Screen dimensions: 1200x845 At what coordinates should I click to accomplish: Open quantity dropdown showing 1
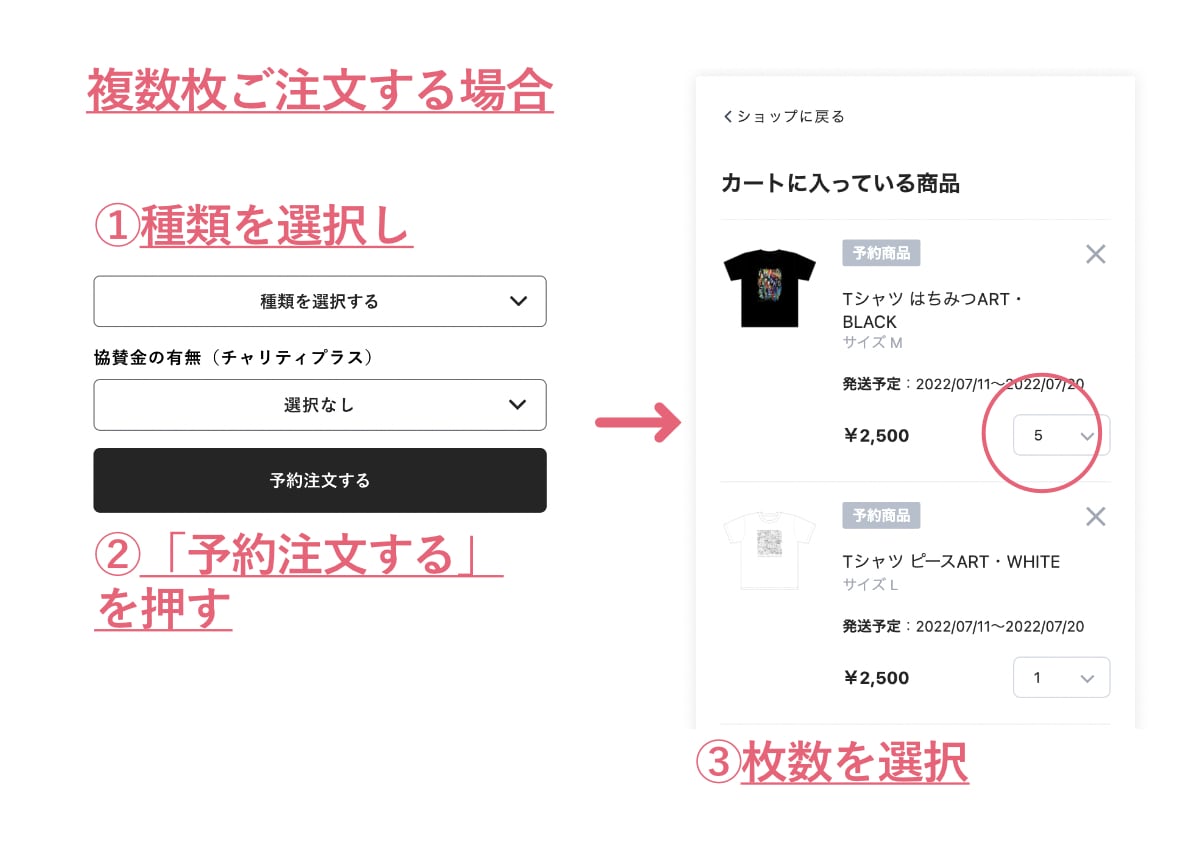(x=1060, y=678)
